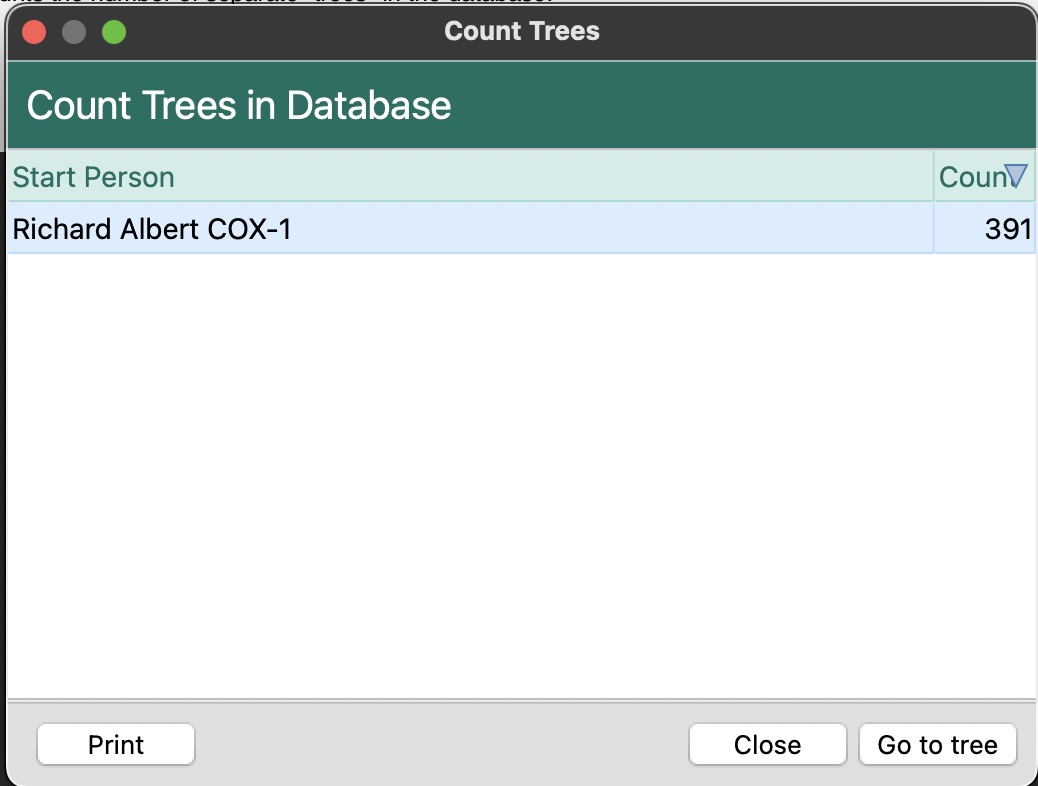Click the Count Trees window title text
Screen dimensions: 1038x786
pyautogui.click(x=521, y=31)
